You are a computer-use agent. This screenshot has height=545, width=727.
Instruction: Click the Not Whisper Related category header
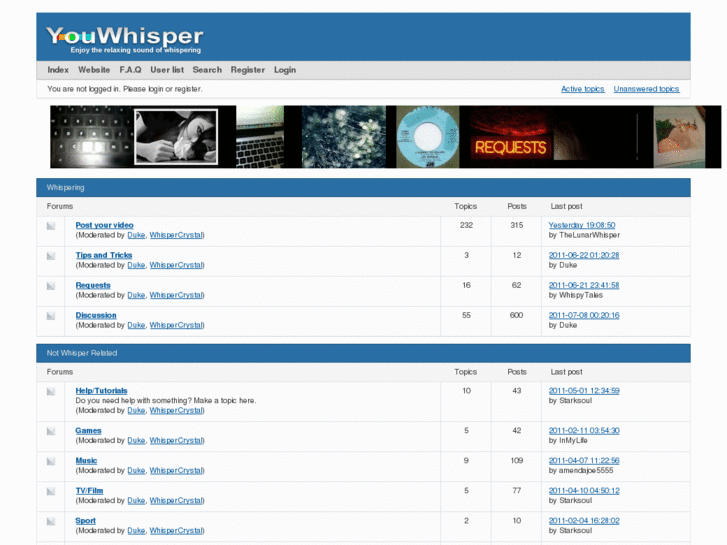[364, 353]
